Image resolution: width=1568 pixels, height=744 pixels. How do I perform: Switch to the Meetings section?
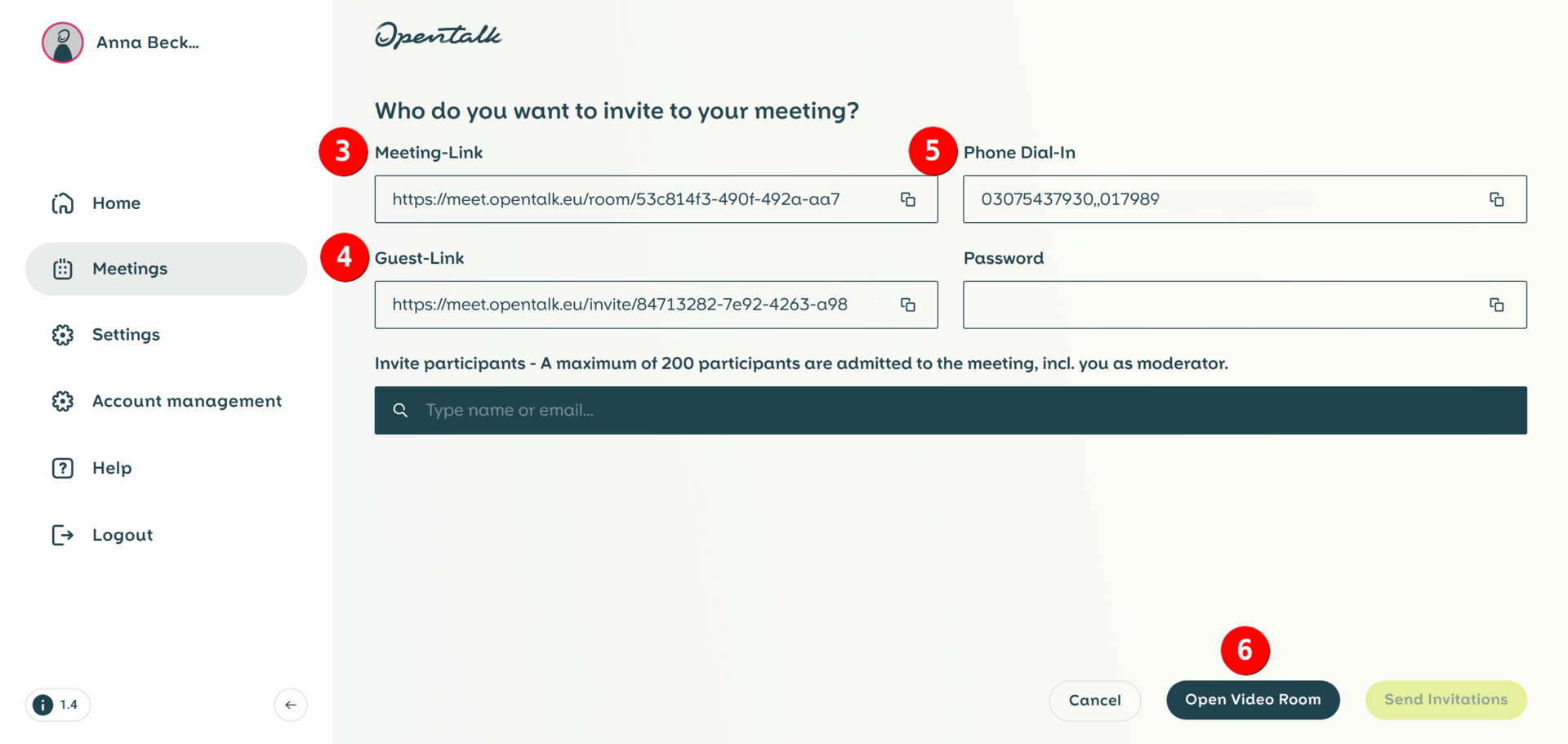coord(129,268)
